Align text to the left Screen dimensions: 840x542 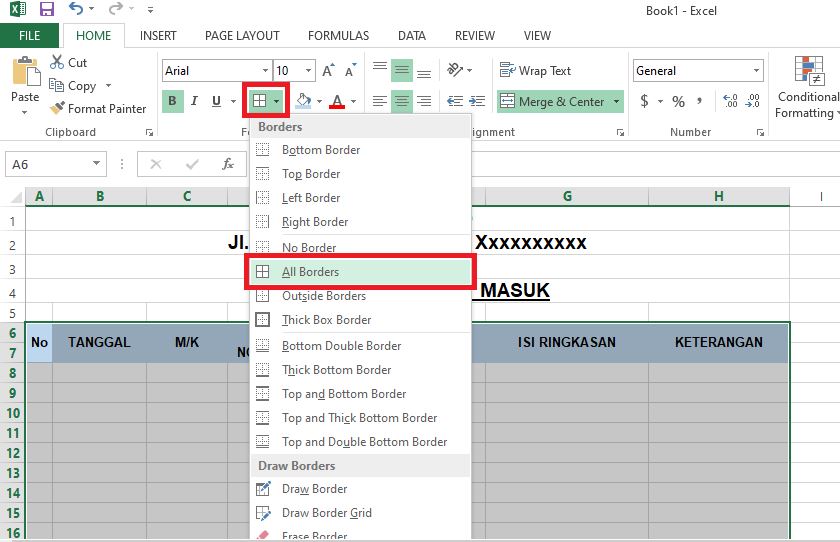point(380,101)
